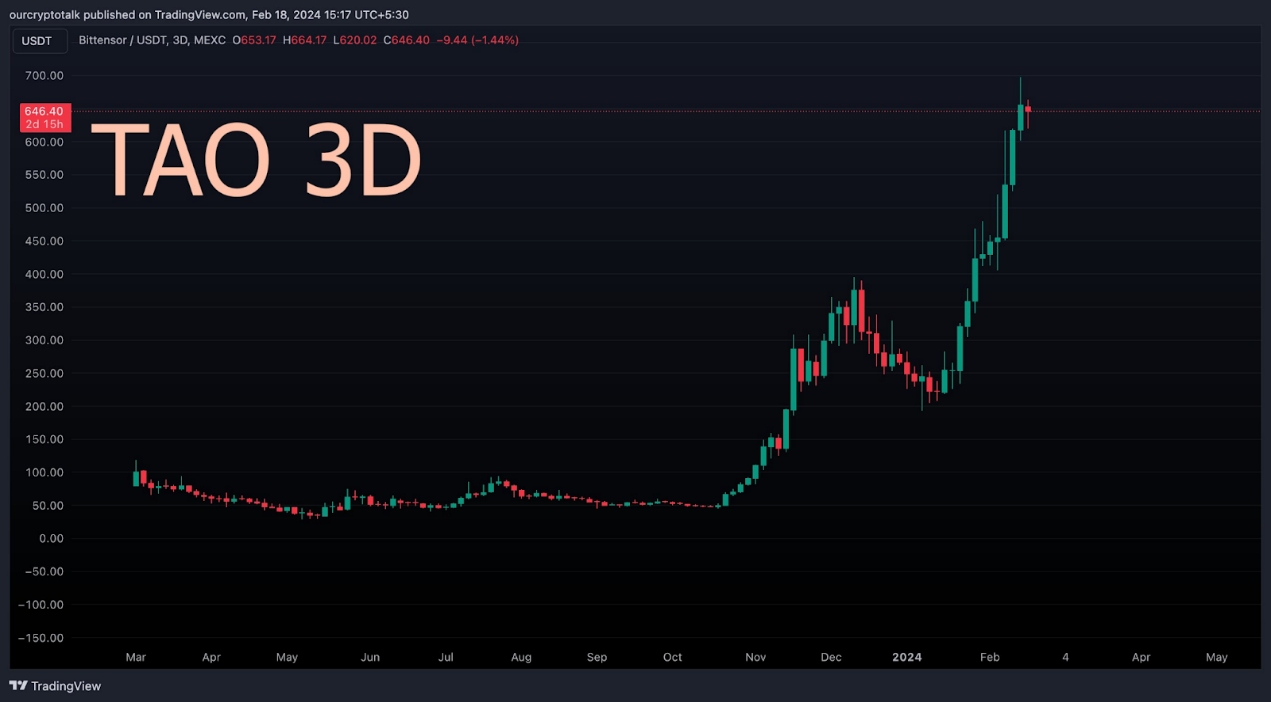This screenshot has height=702, width=1271.
Task: Select the Aug label on time axis
Action: pos(520,657)
